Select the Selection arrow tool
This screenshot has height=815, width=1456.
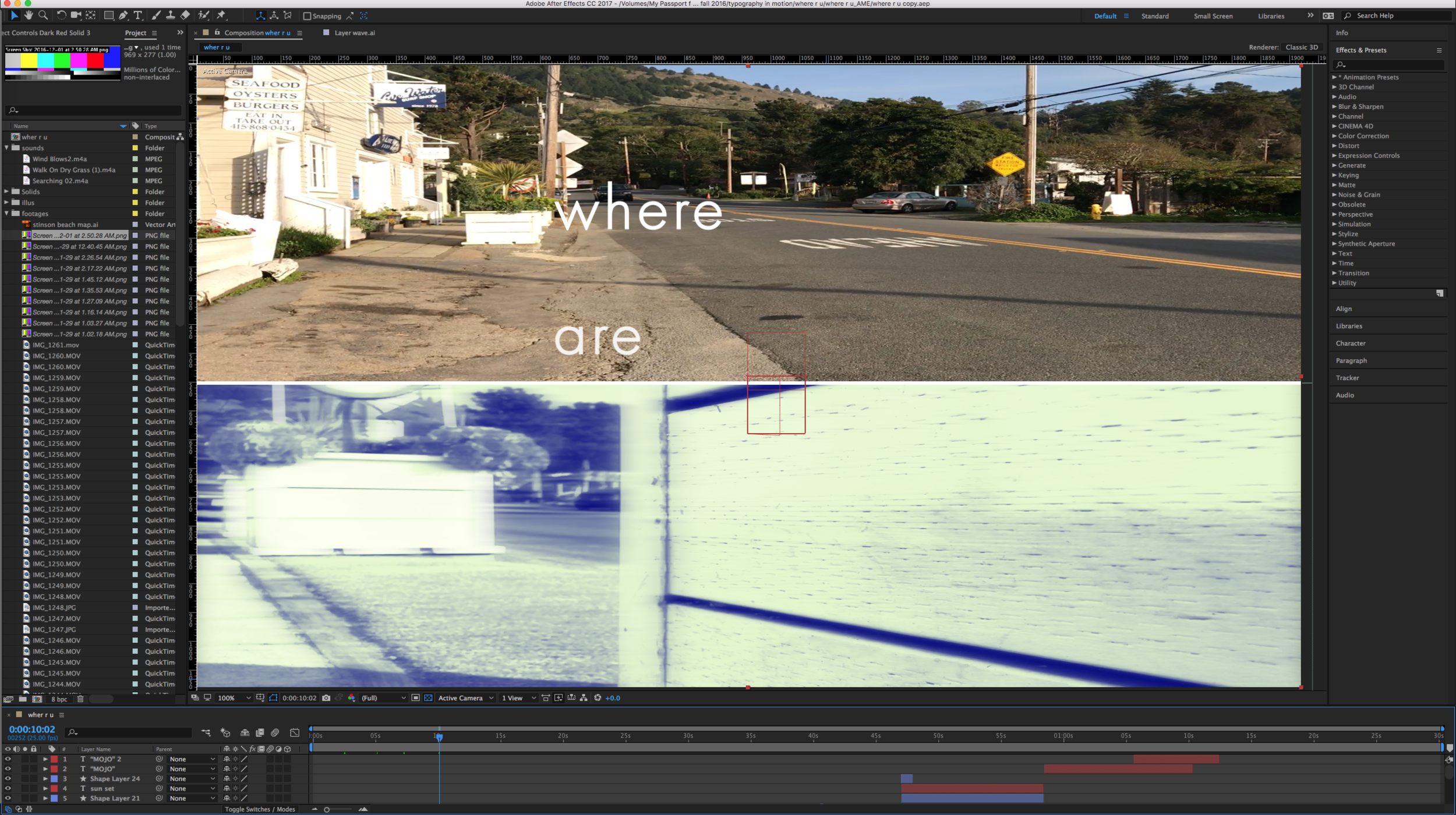pos(15,15)
